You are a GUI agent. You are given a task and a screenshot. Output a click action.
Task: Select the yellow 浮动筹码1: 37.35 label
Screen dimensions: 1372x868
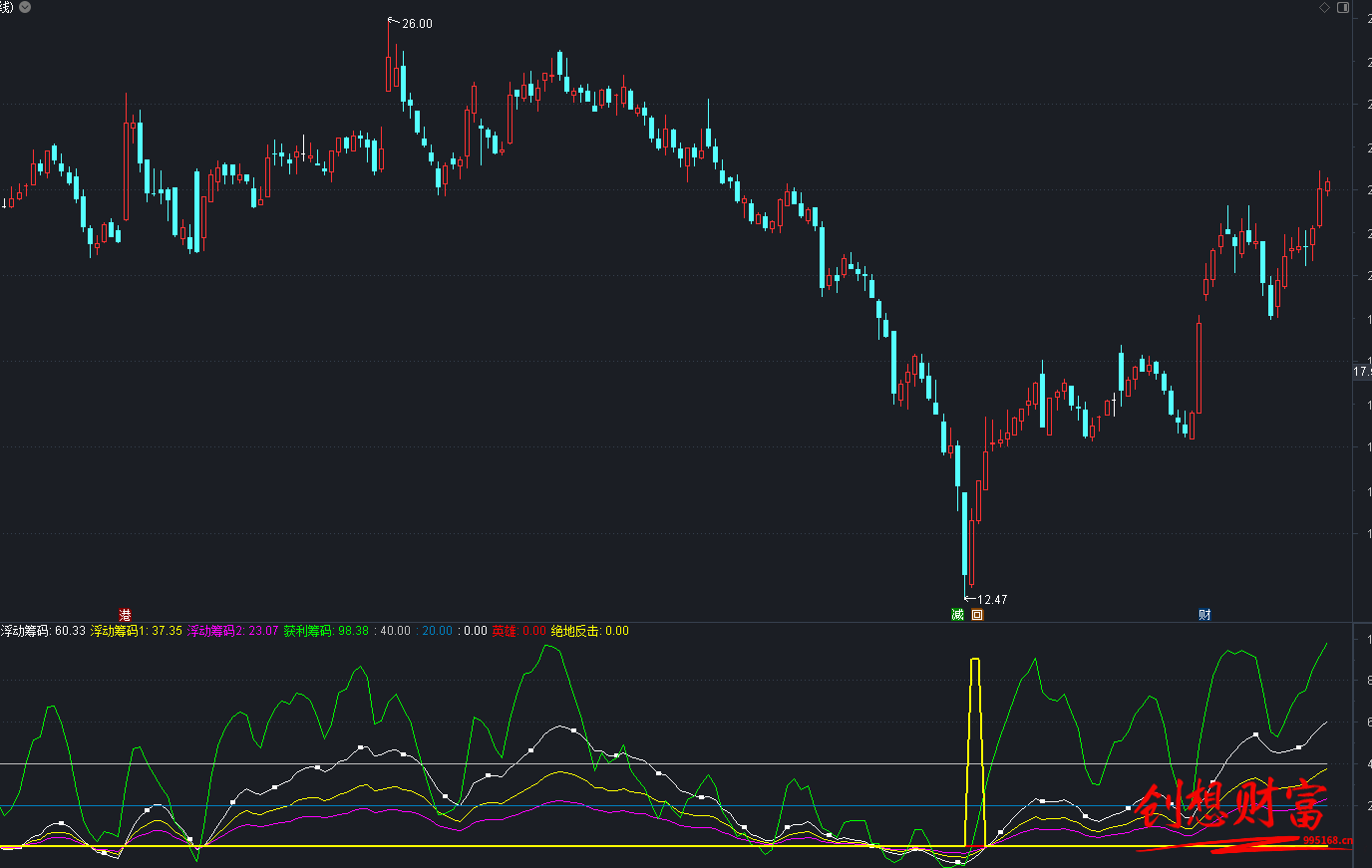pyautogui.click(x=137, y=631)
